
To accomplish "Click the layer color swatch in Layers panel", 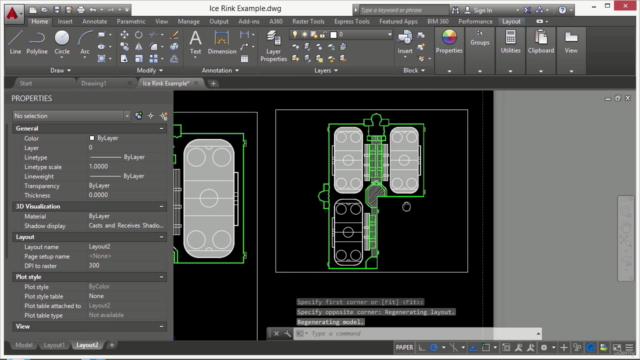I will pos(333,35).
